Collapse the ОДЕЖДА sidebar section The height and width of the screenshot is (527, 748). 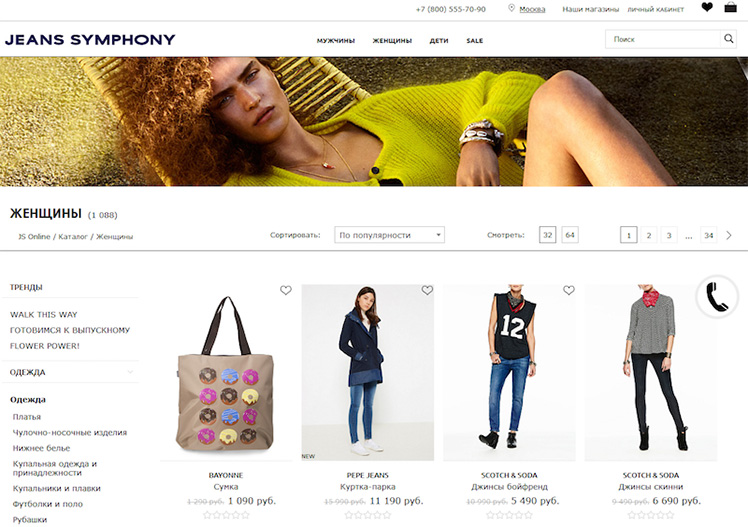coord(130,372)
